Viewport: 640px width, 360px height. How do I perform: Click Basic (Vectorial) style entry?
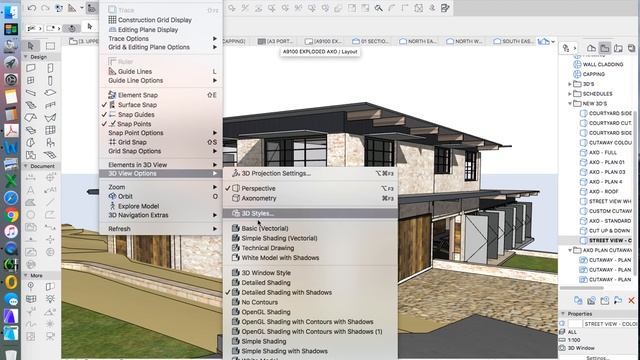pyautogui.click(x=310, y=229)
